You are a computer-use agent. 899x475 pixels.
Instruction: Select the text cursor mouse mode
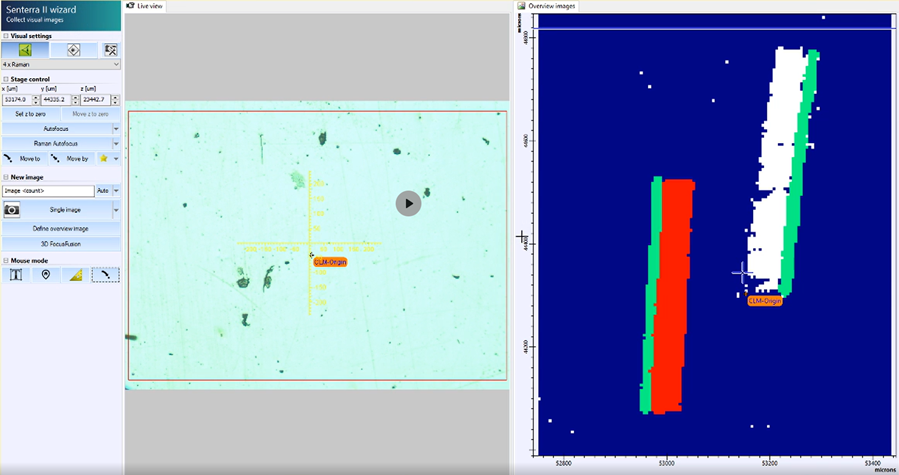(16, 275)
